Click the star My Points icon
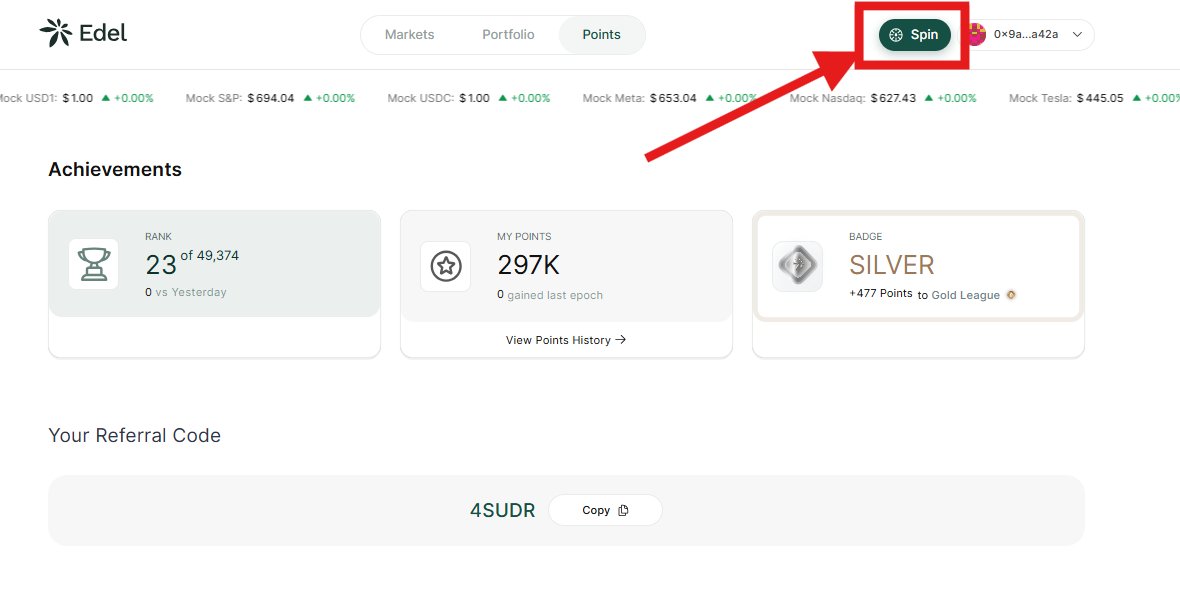1180x605 pixels. tap(446, 266)
